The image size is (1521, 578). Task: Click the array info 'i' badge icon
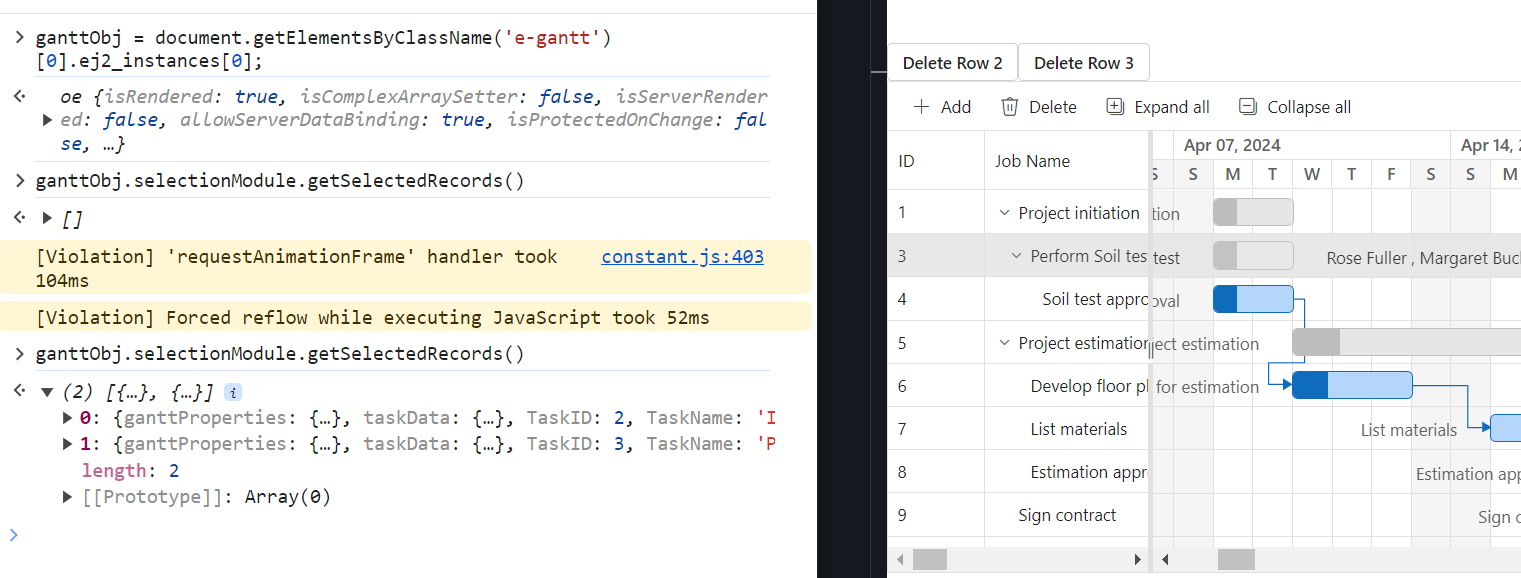232,392
